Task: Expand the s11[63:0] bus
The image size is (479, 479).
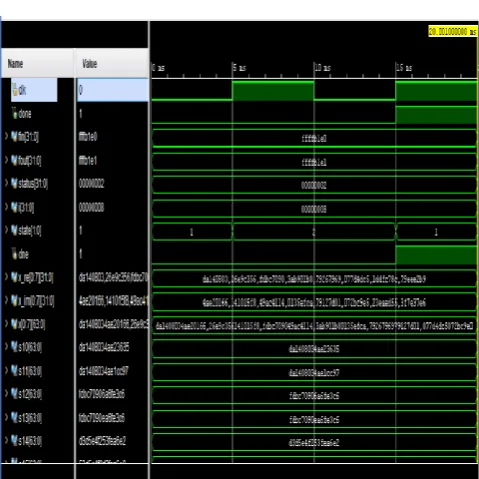Action: click(6, 370)
